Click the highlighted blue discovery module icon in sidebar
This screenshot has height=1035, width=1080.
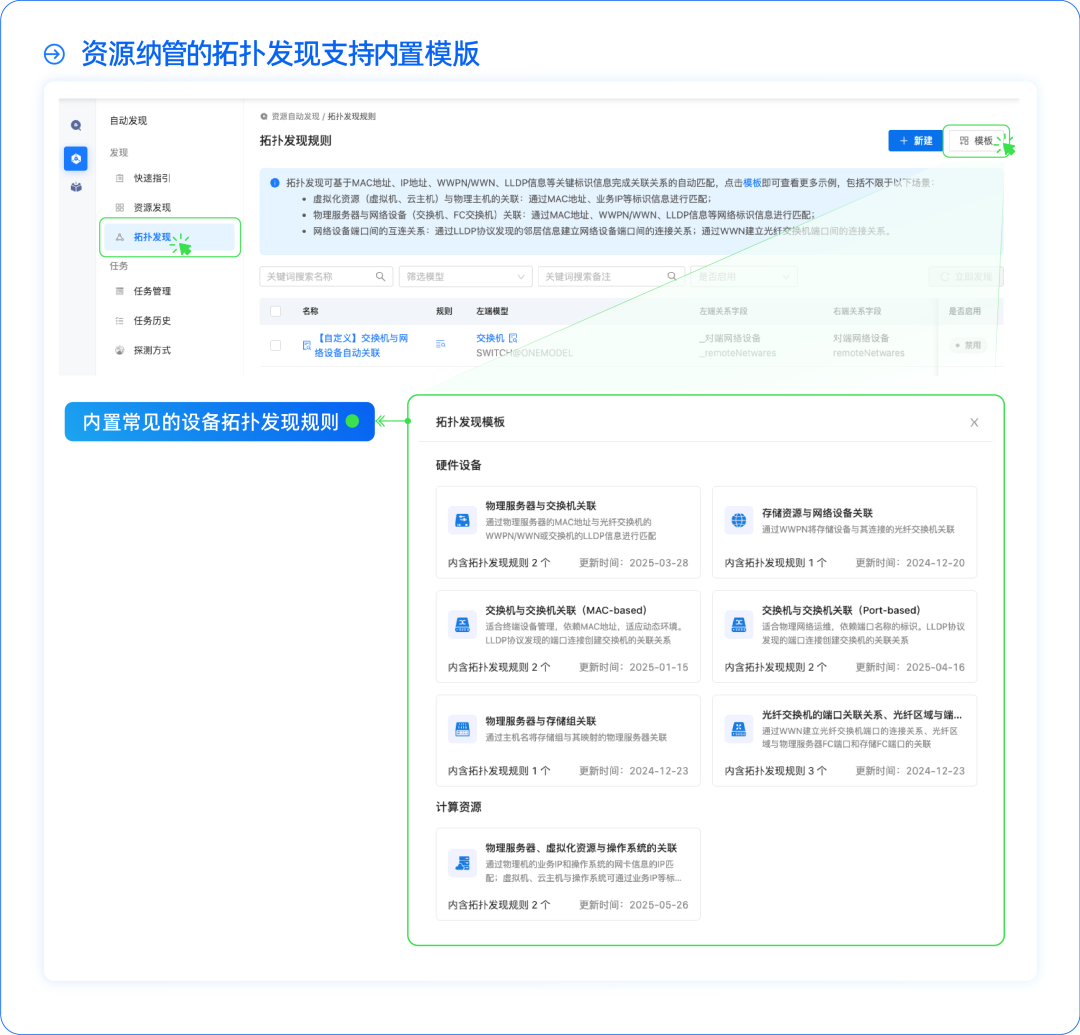tap(77, 158)
